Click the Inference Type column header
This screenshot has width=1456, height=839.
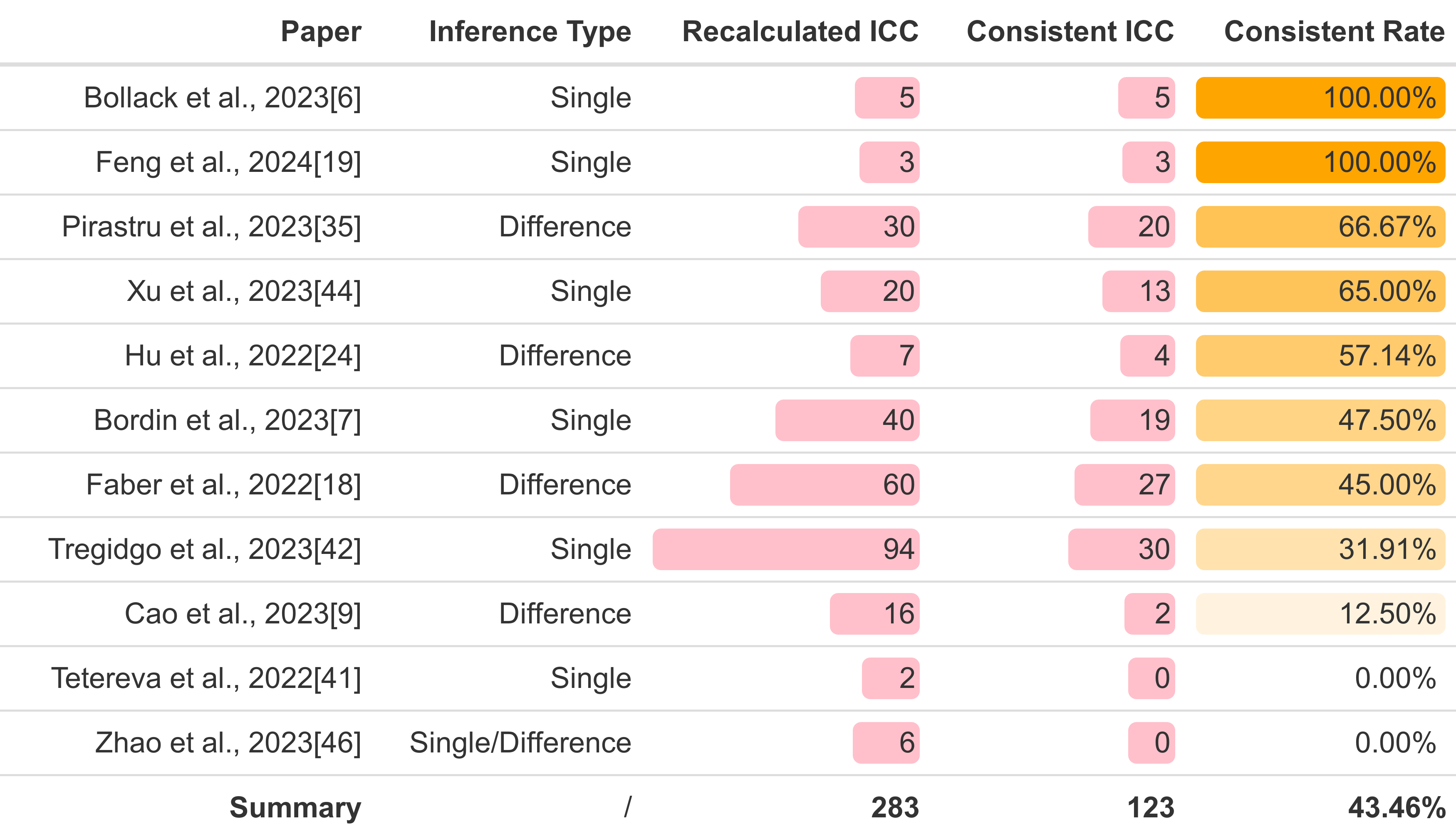pyautogui.click(x=530, y=32)
